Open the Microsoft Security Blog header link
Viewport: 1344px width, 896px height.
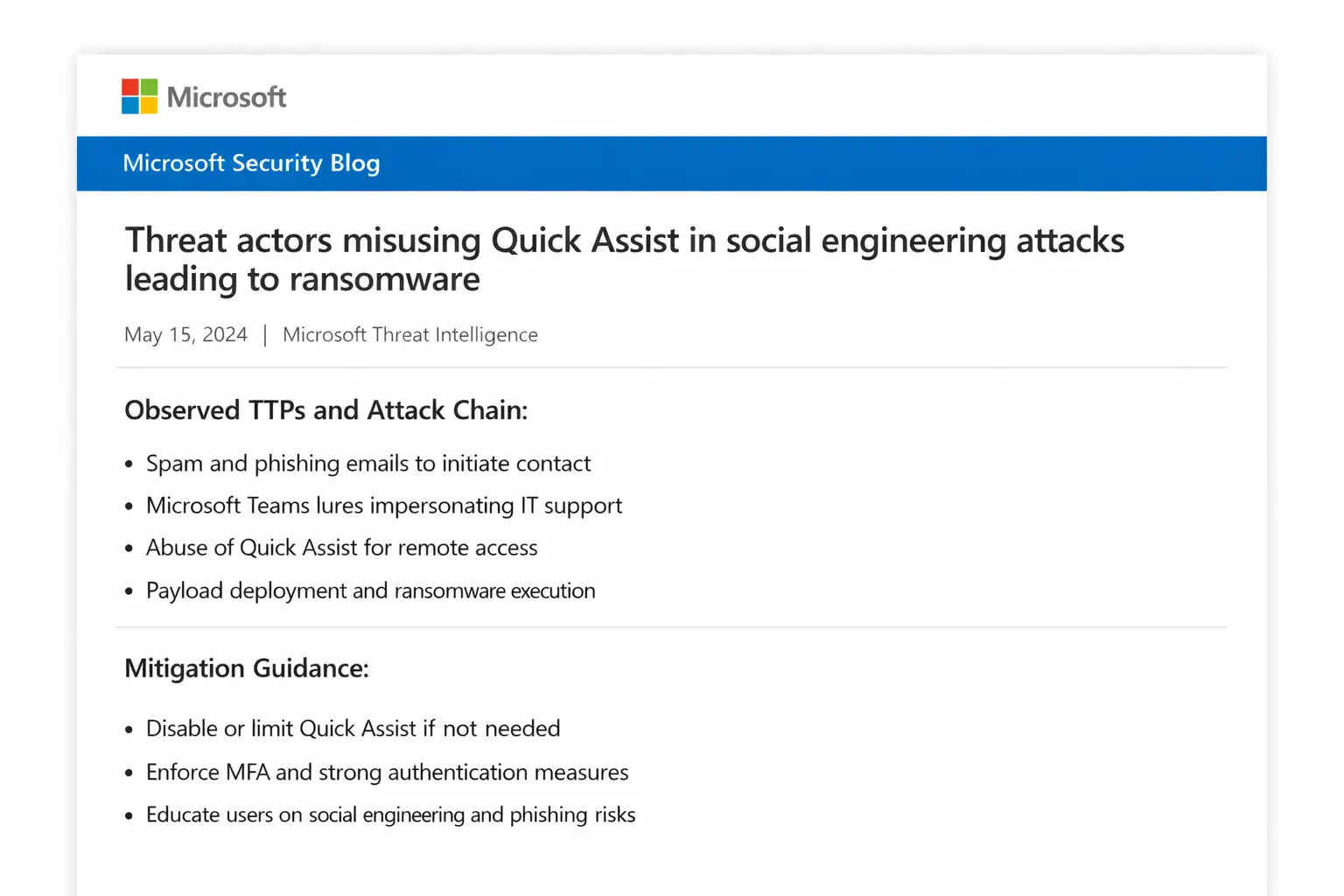(251, 164)
